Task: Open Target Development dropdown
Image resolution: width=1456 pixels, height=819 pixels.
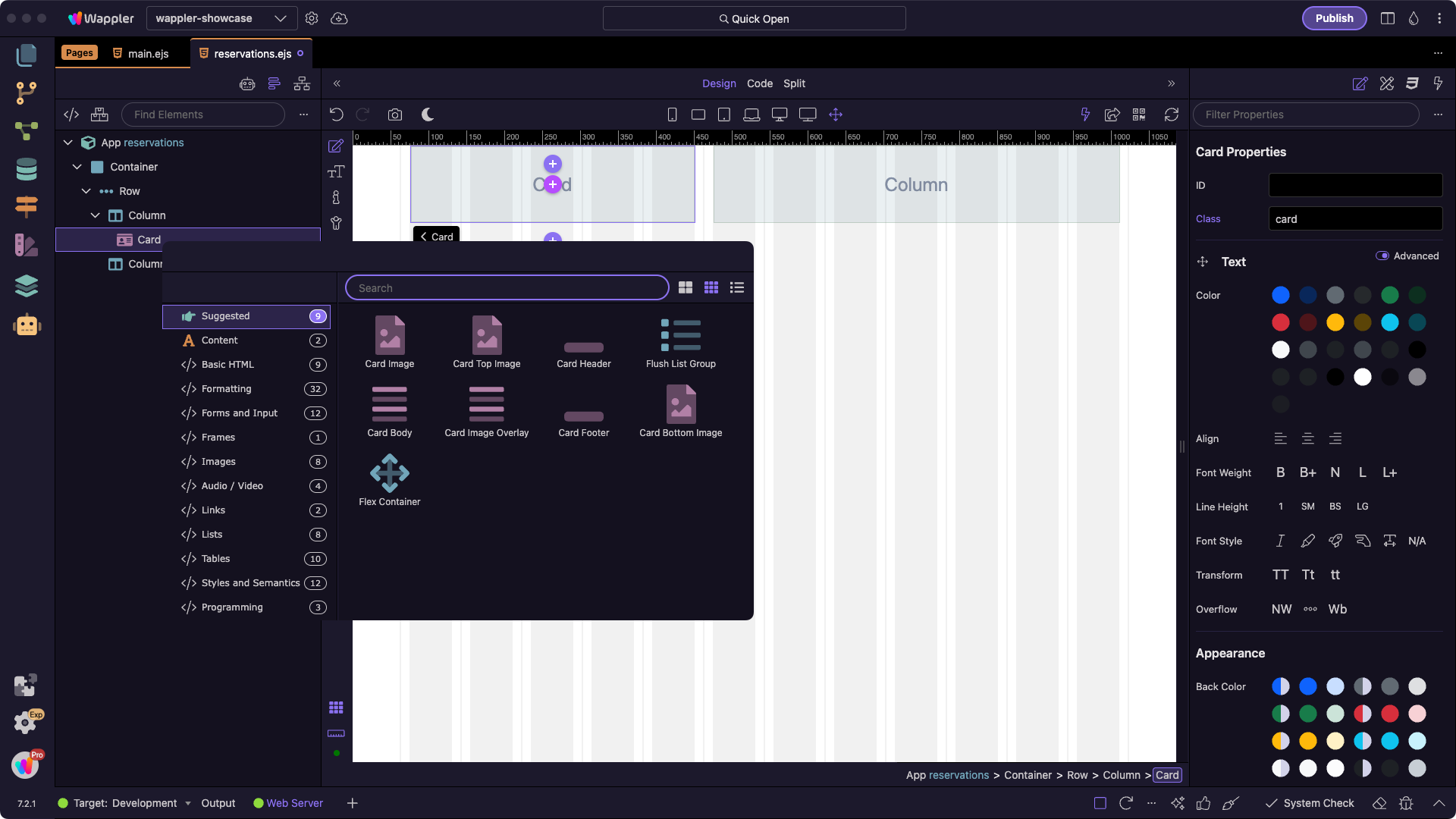Action: (130, 803)
